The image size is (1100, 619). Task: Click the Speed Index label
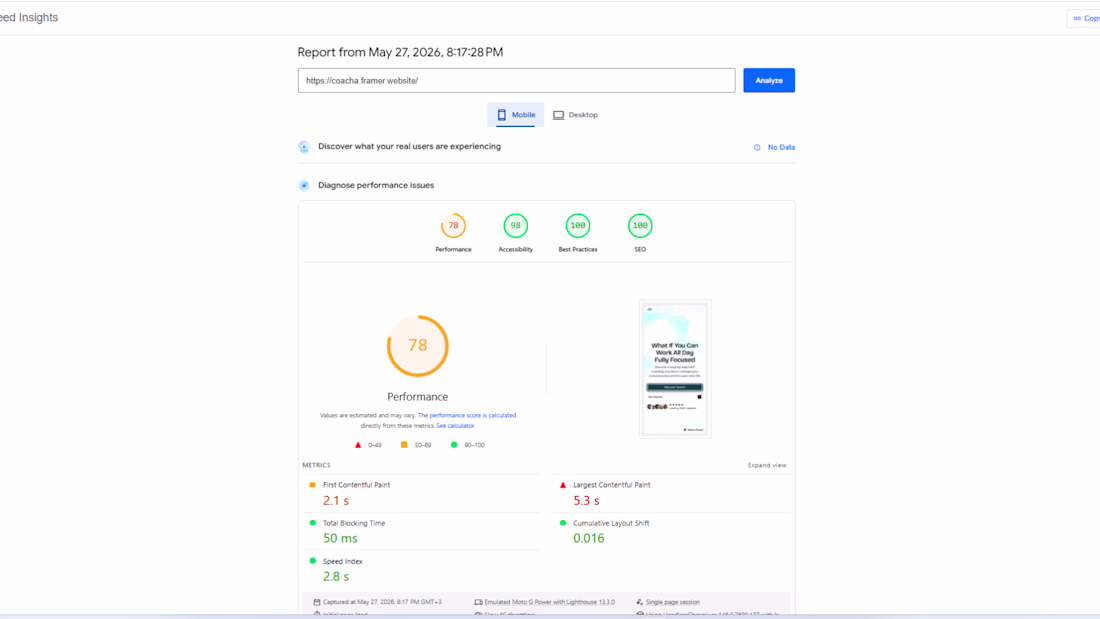click(342, 561)
